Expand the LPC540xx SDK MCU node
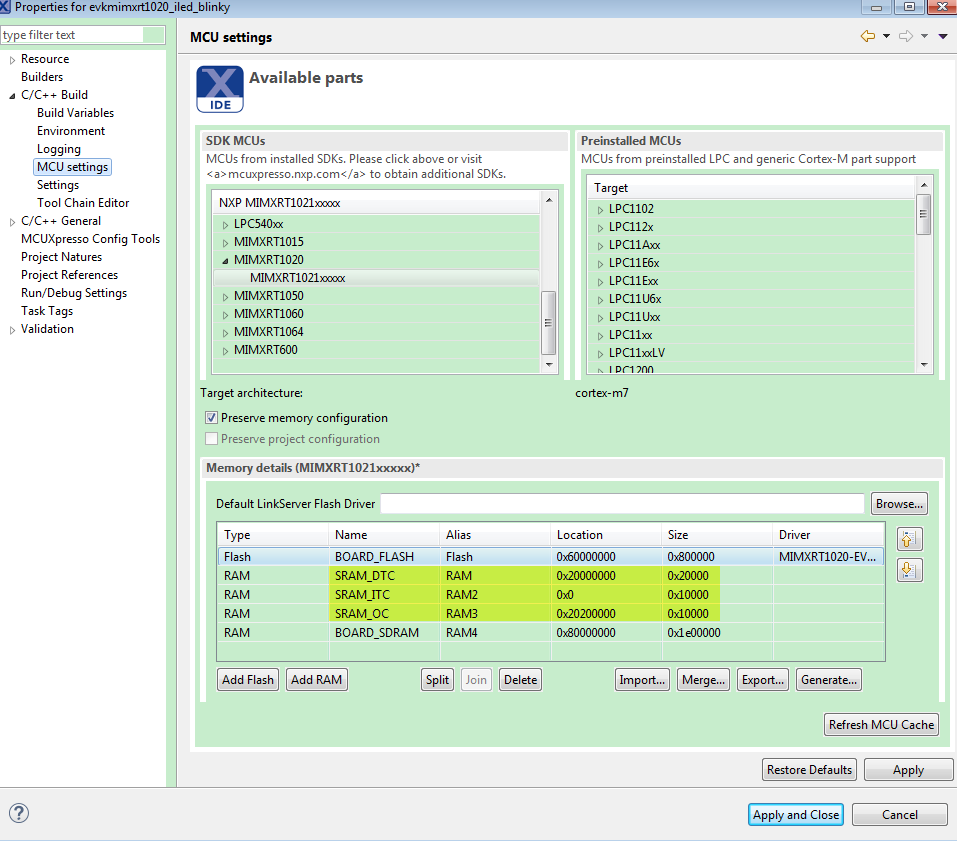Screen dimensions: 957x841 click(225, 225)
